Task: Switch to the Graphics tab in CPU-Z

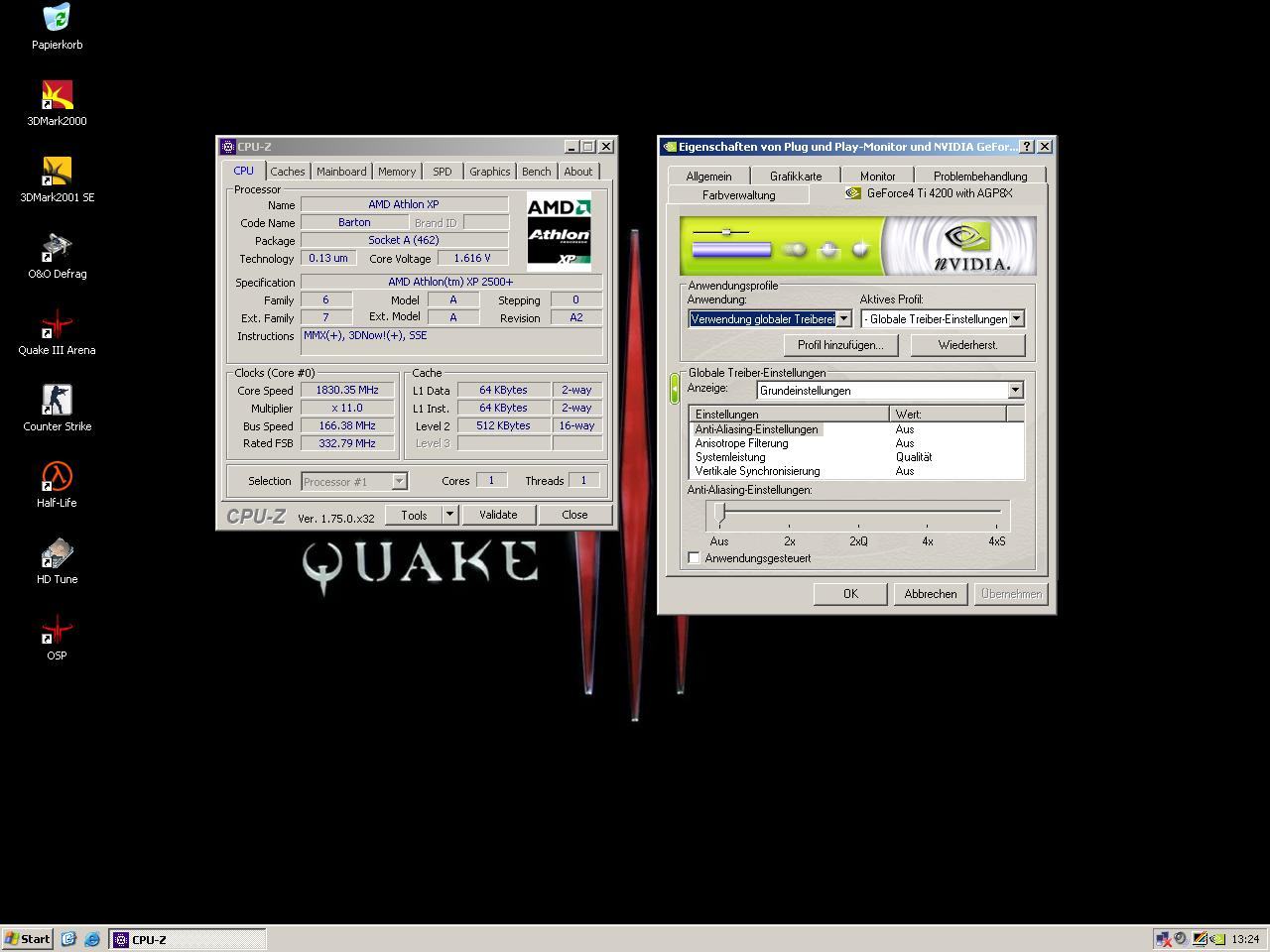Action: point(490,172)
